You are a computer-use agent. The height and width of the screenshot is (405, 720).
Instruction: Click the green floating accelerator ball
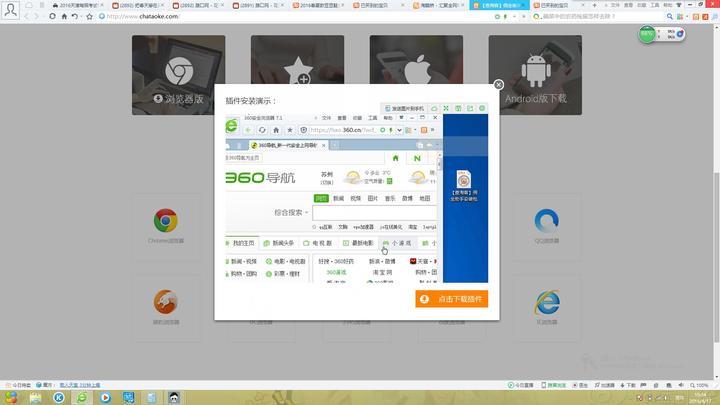point(647,34)
